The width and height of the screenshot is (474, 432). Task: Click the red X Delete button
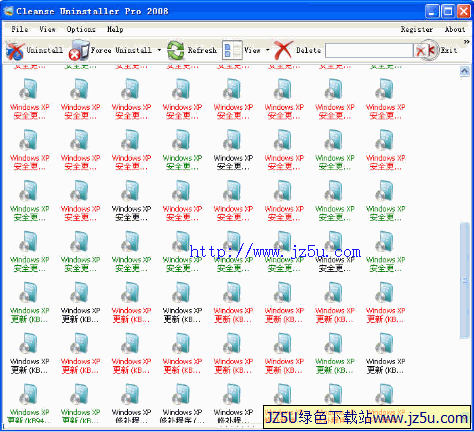pos(297,50)
